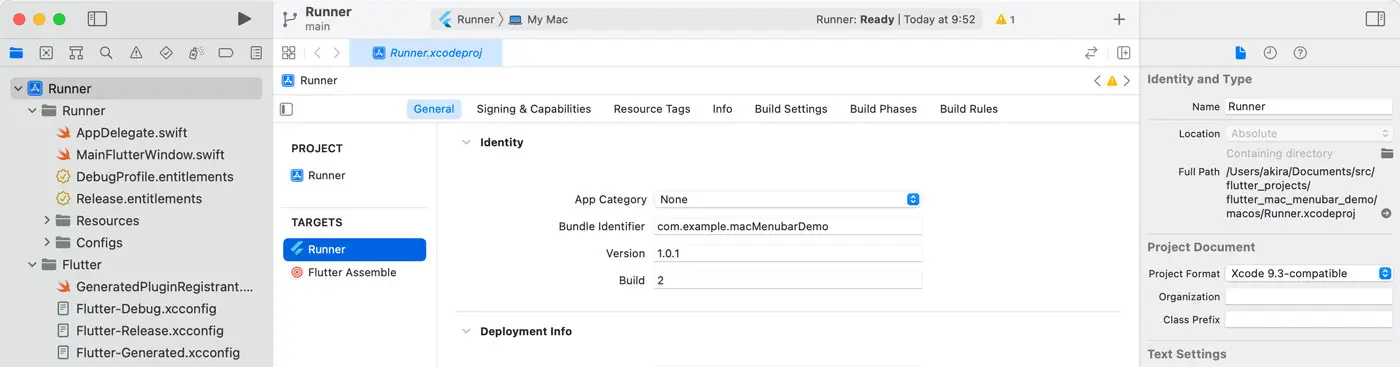This screenshot has width=1400, height=367.
Task: Open the related items grid icon
Action: 289,53
